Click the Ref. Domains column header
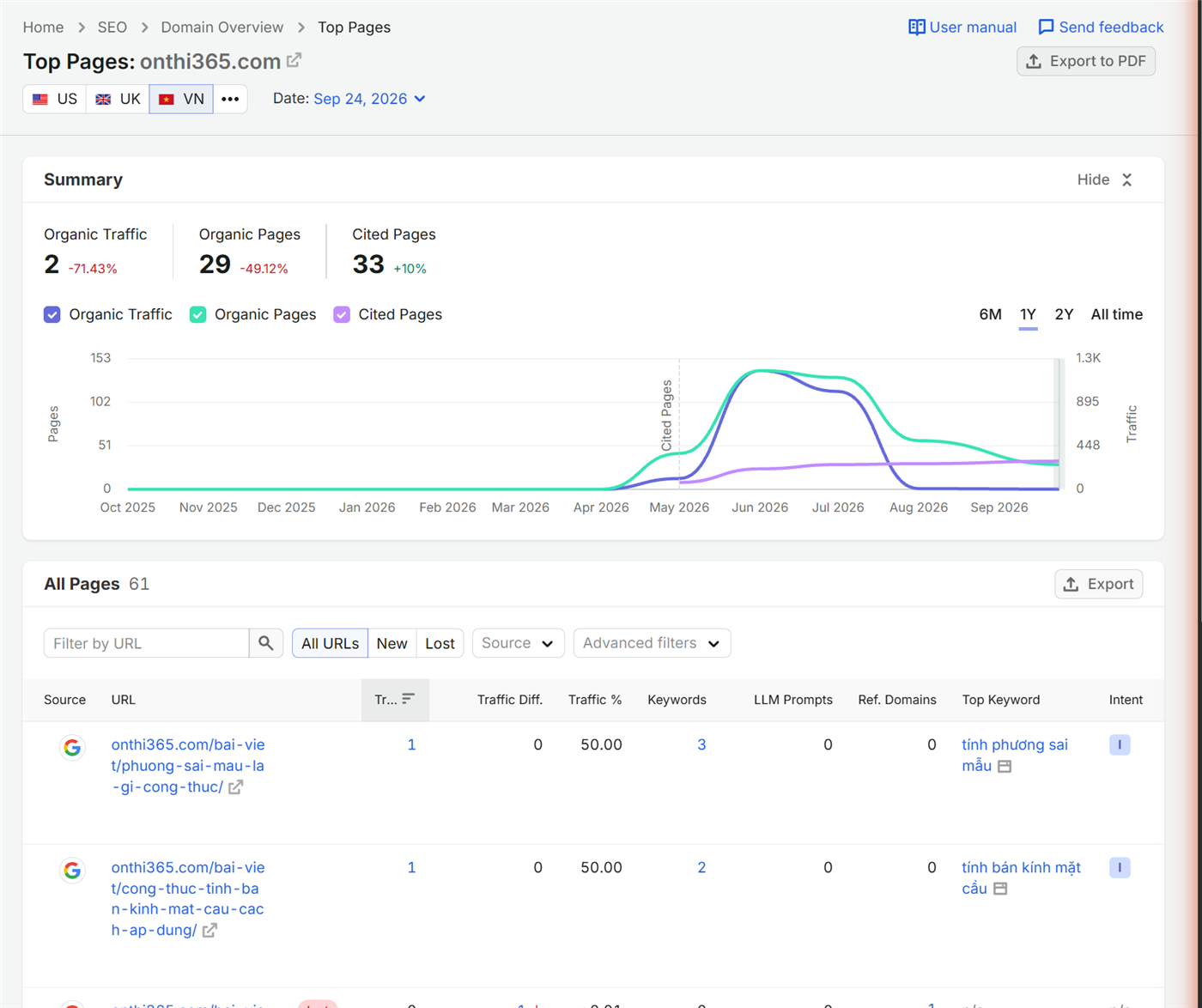 point(897,700)
